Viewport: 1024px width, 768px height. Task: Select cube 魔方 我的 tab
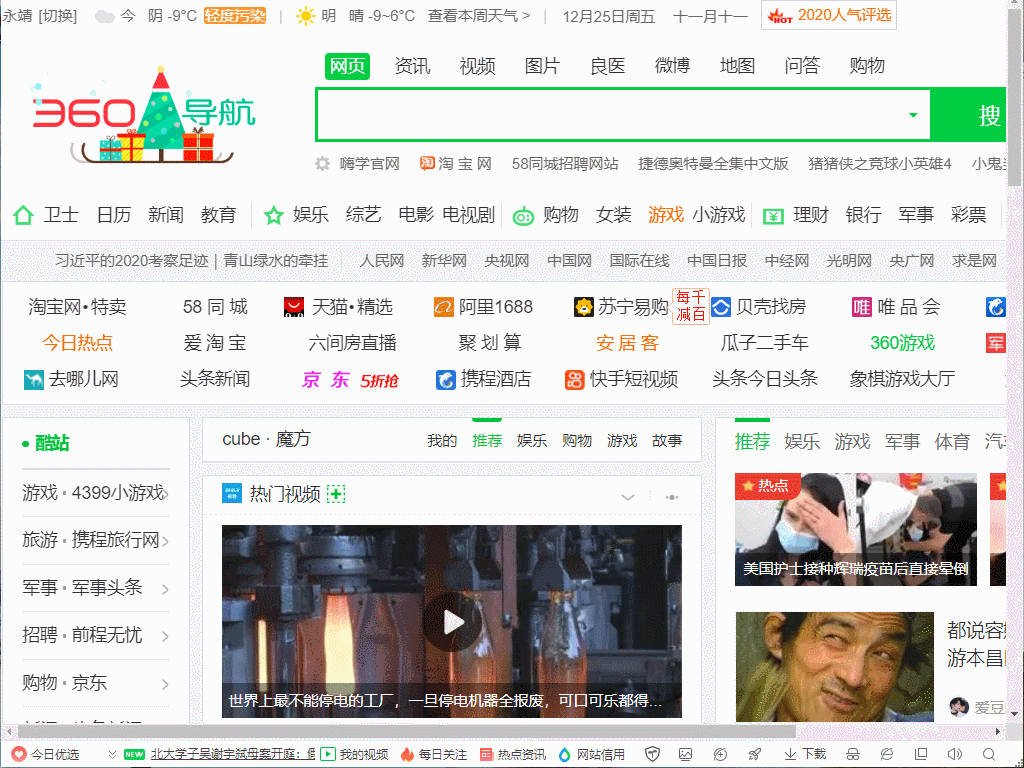[442, 441]
